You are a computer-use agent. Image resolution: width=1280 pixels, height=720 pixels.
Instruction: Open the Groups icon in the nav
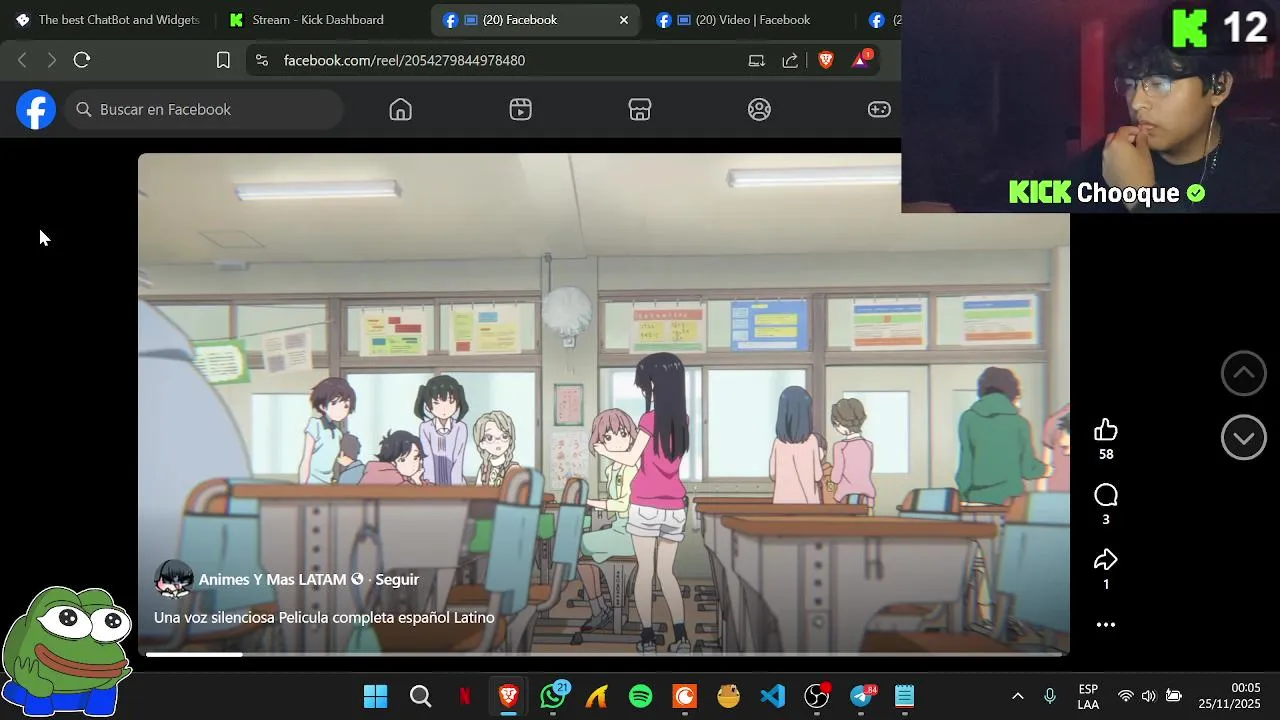[760, 110]
